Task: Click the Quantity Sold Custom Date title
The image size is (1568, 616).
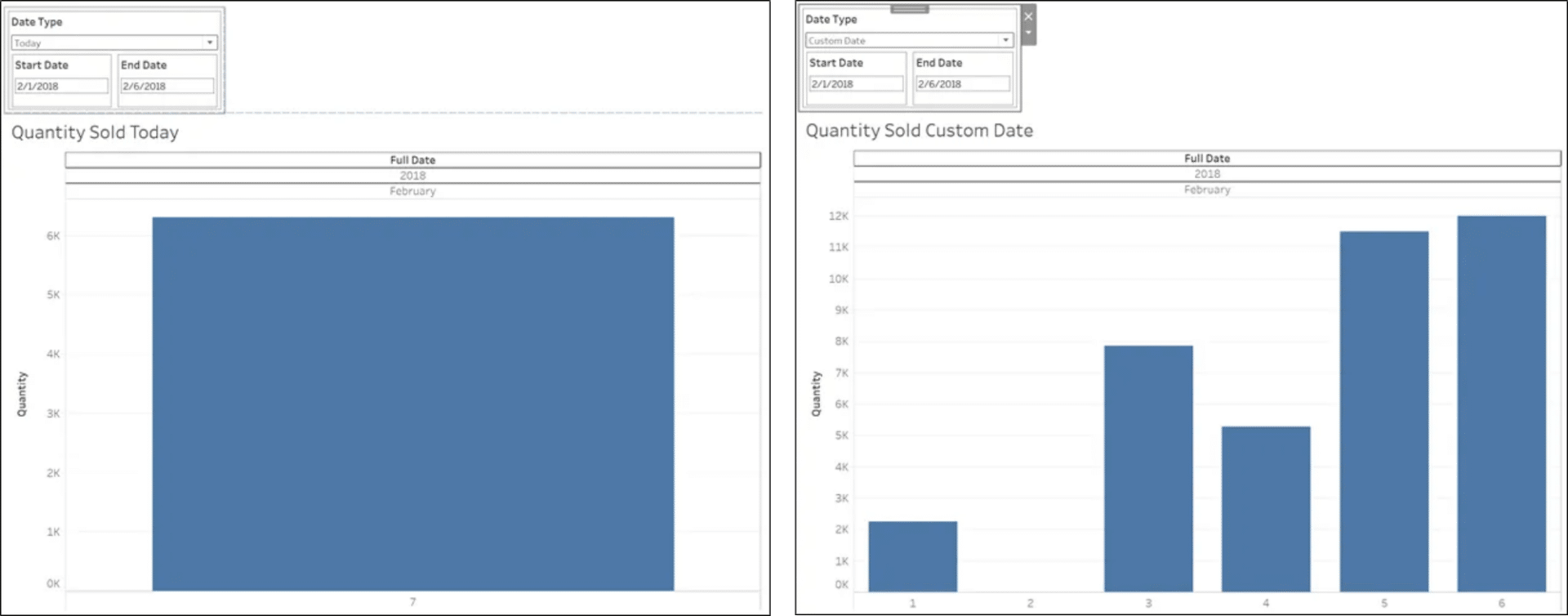Action: point(919,131)
